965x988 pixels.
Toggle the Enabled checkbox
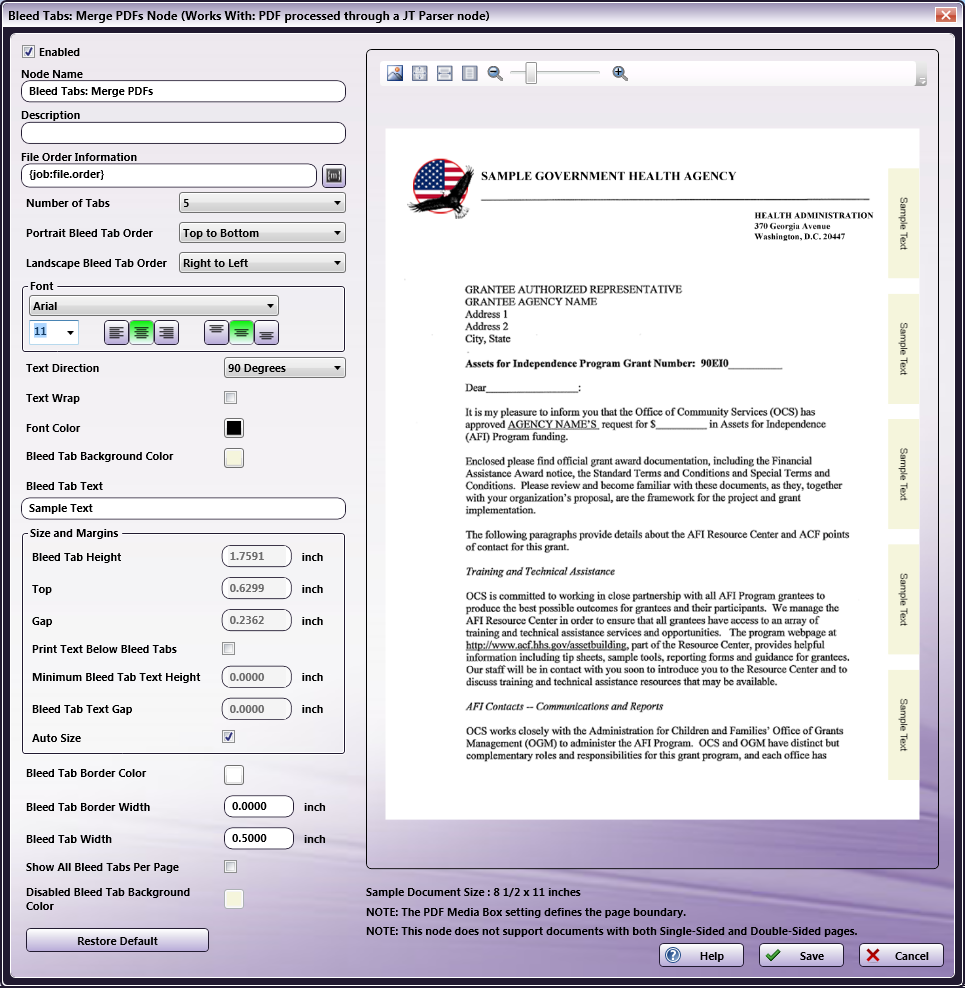pos(28,52)
